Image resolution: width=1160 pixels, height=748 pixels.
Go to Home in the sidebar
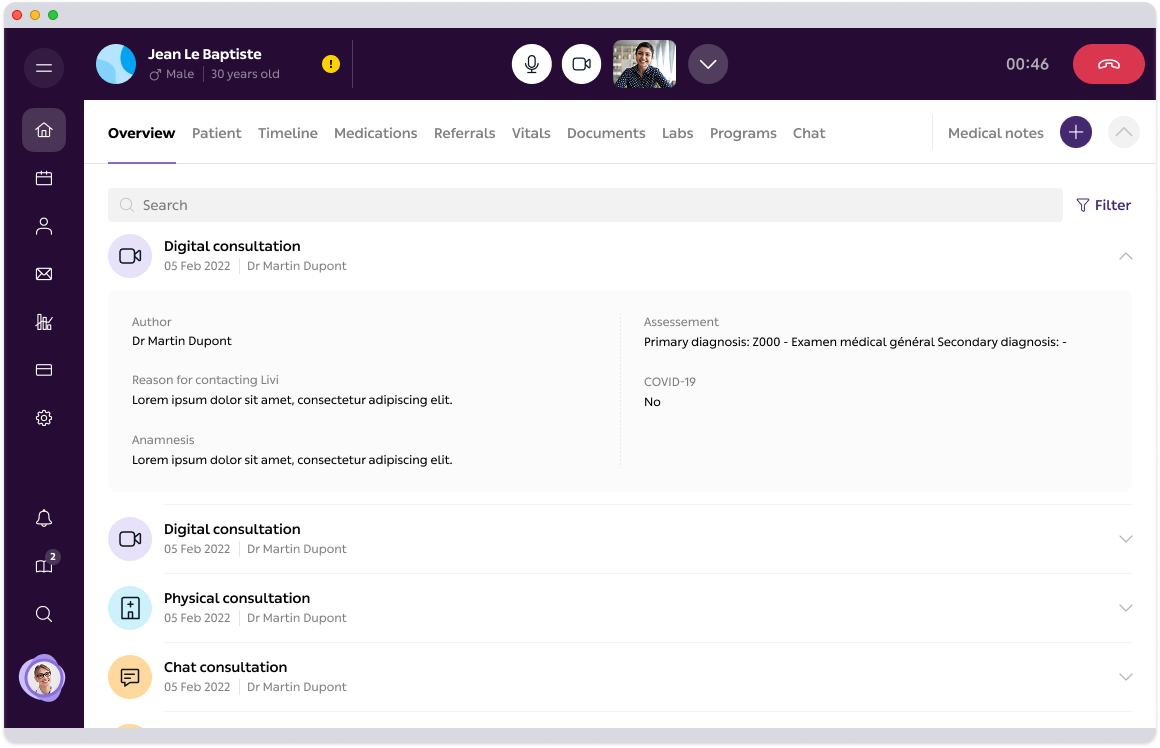pyautogui.click(x=44, y=130)
